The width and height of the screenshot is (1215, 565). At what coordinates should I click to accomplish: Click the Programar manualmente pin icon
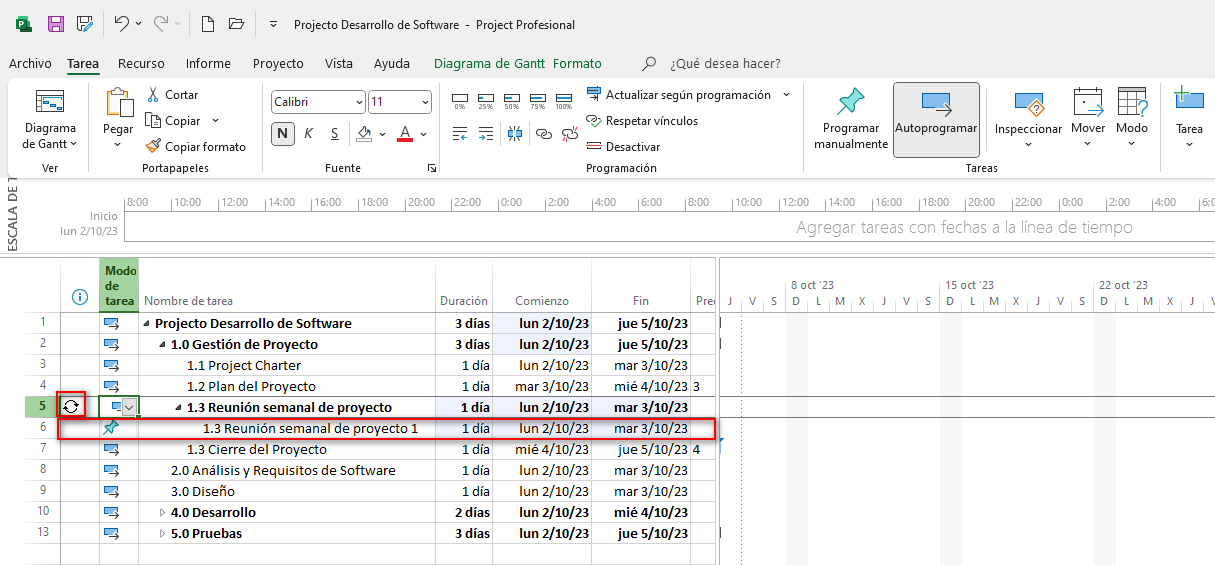(x=851, y=102)
